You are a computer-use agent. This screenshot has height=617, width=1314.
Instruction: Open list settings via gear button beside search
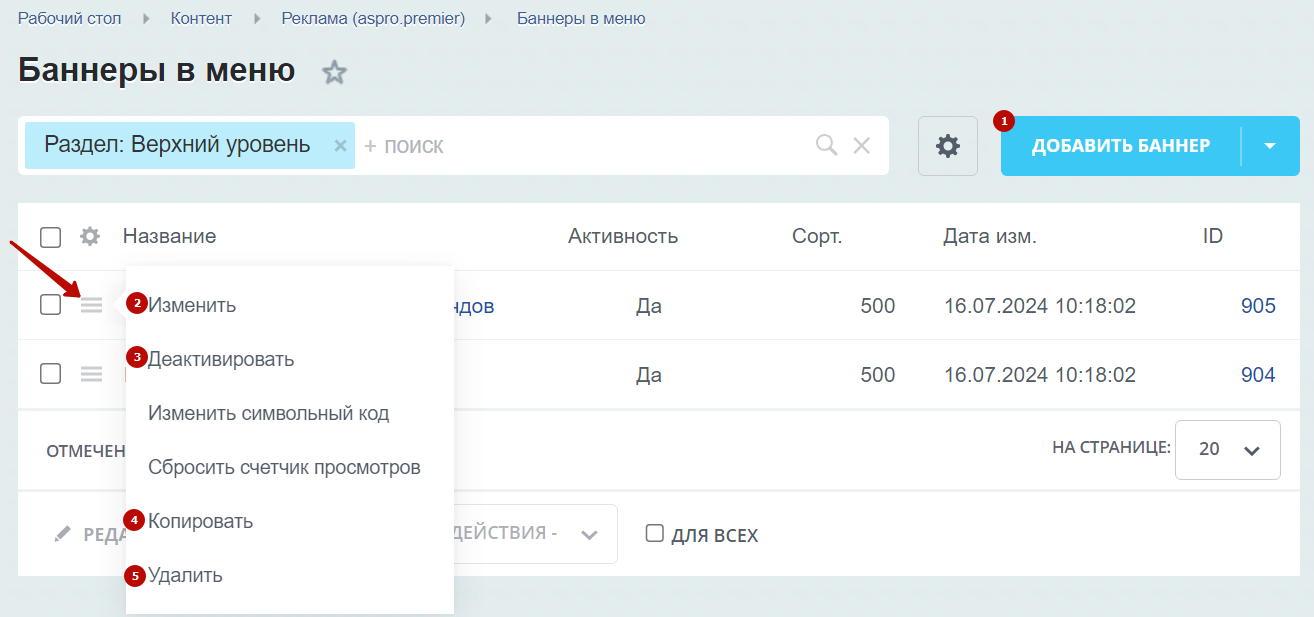click(x=948, y=146)
